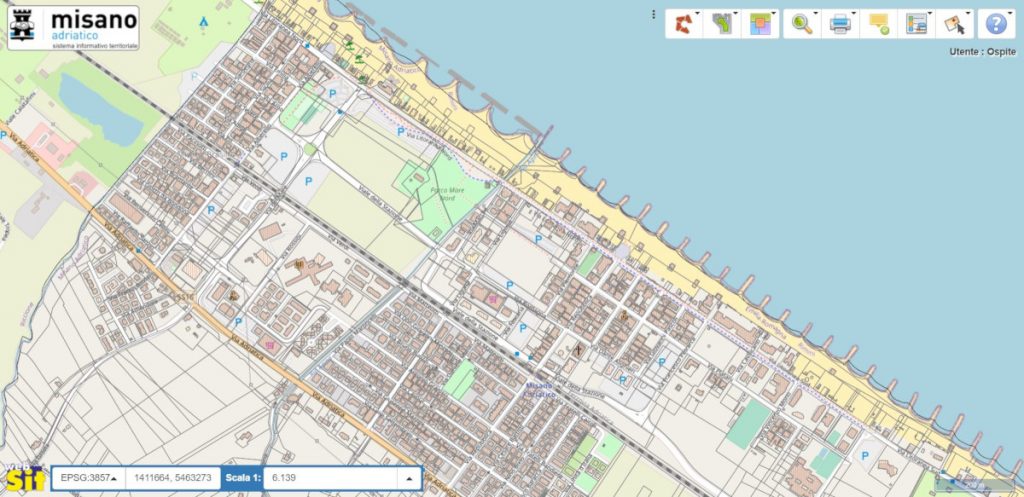Activate the magnifying glass search tool
1024x497 pixels.
pyautogui.click(x=800, y=24)
